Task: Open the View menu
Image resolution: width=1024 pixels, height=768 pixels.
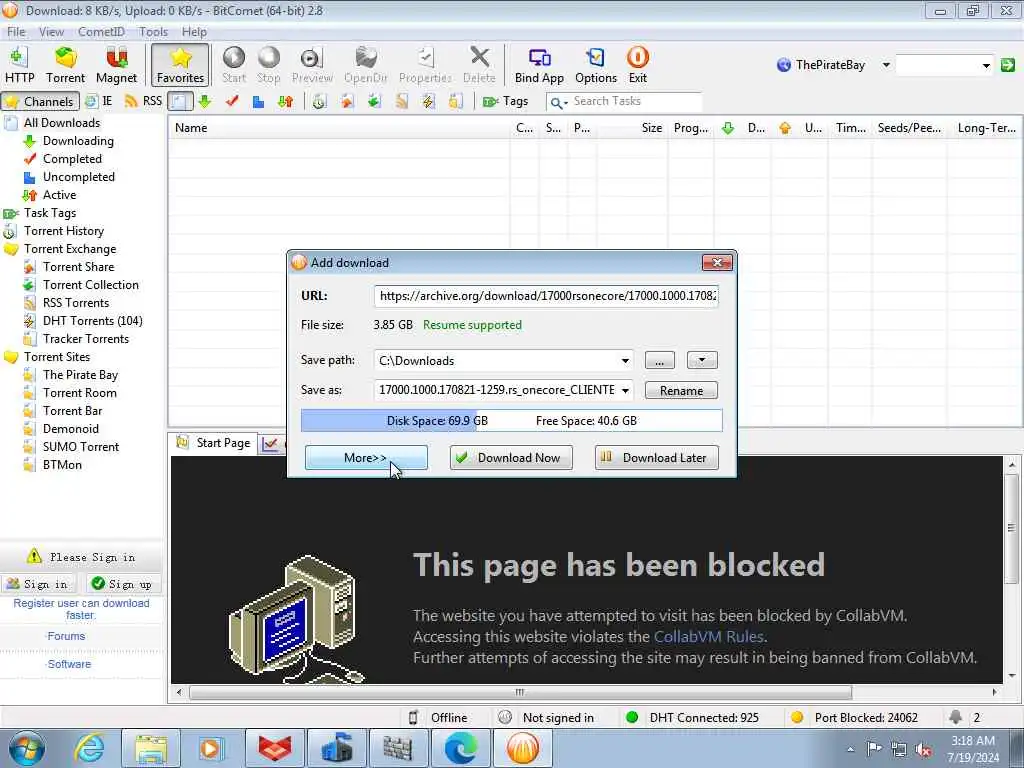Action: pos(51,31)
